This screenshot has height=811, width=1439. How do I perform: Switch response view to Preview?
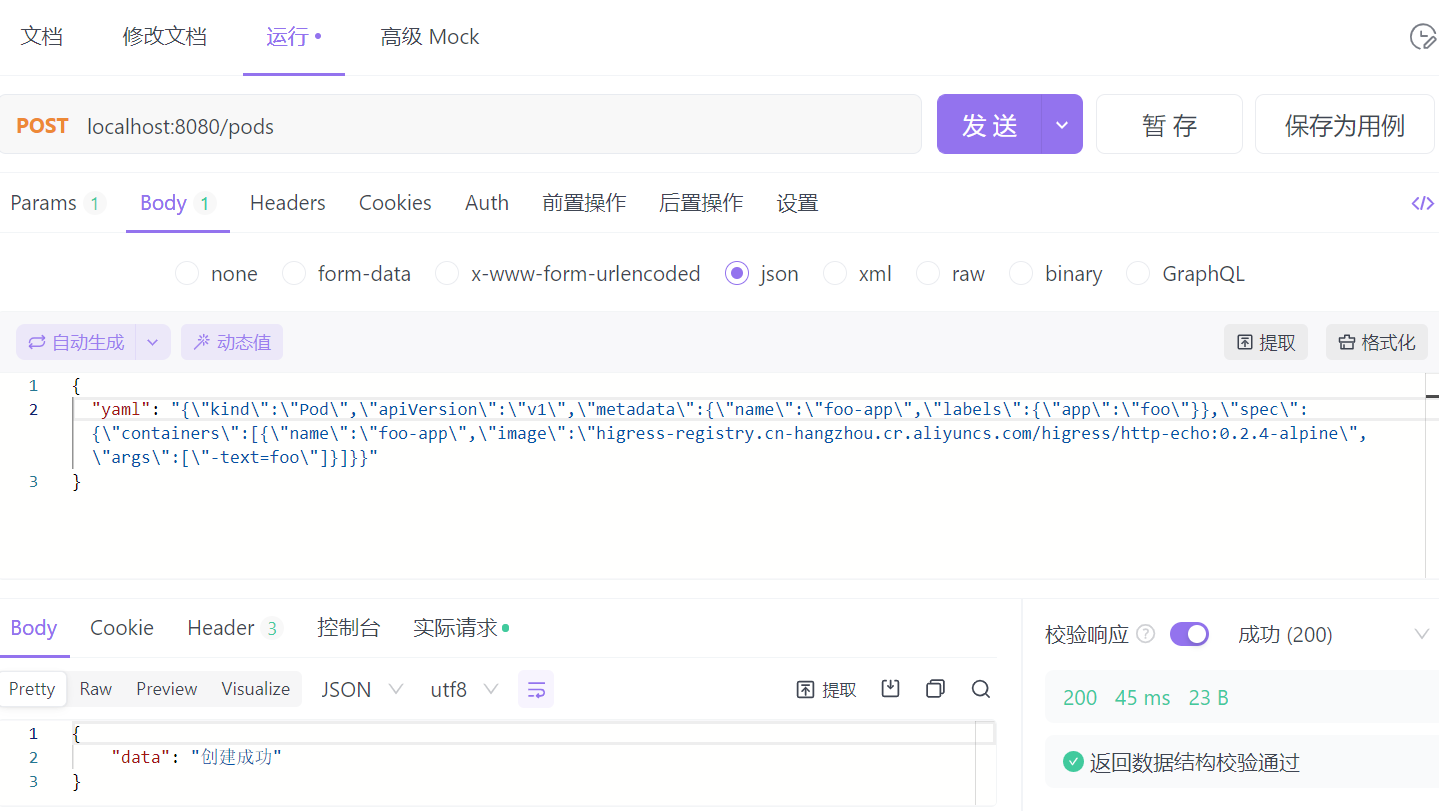pyautogui.click(x=167, y=689)
